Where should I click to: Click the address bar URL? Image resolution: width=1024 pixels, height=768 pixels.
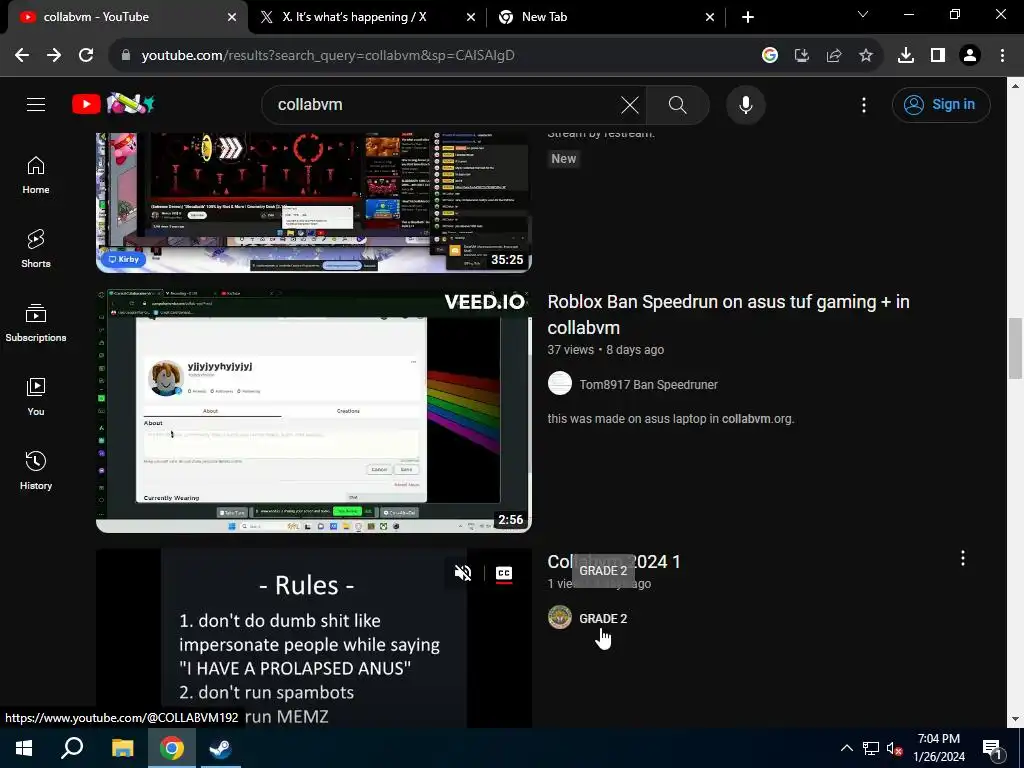[x=328, y=56]
